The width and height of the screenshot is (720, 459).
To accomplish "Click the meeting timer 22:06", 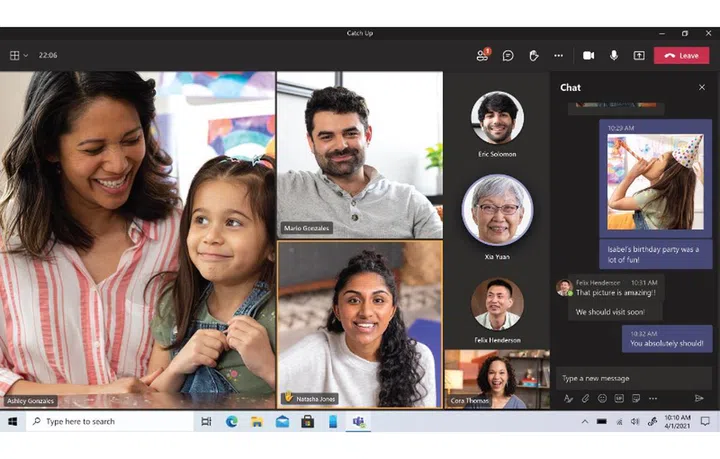I will 48,55.
